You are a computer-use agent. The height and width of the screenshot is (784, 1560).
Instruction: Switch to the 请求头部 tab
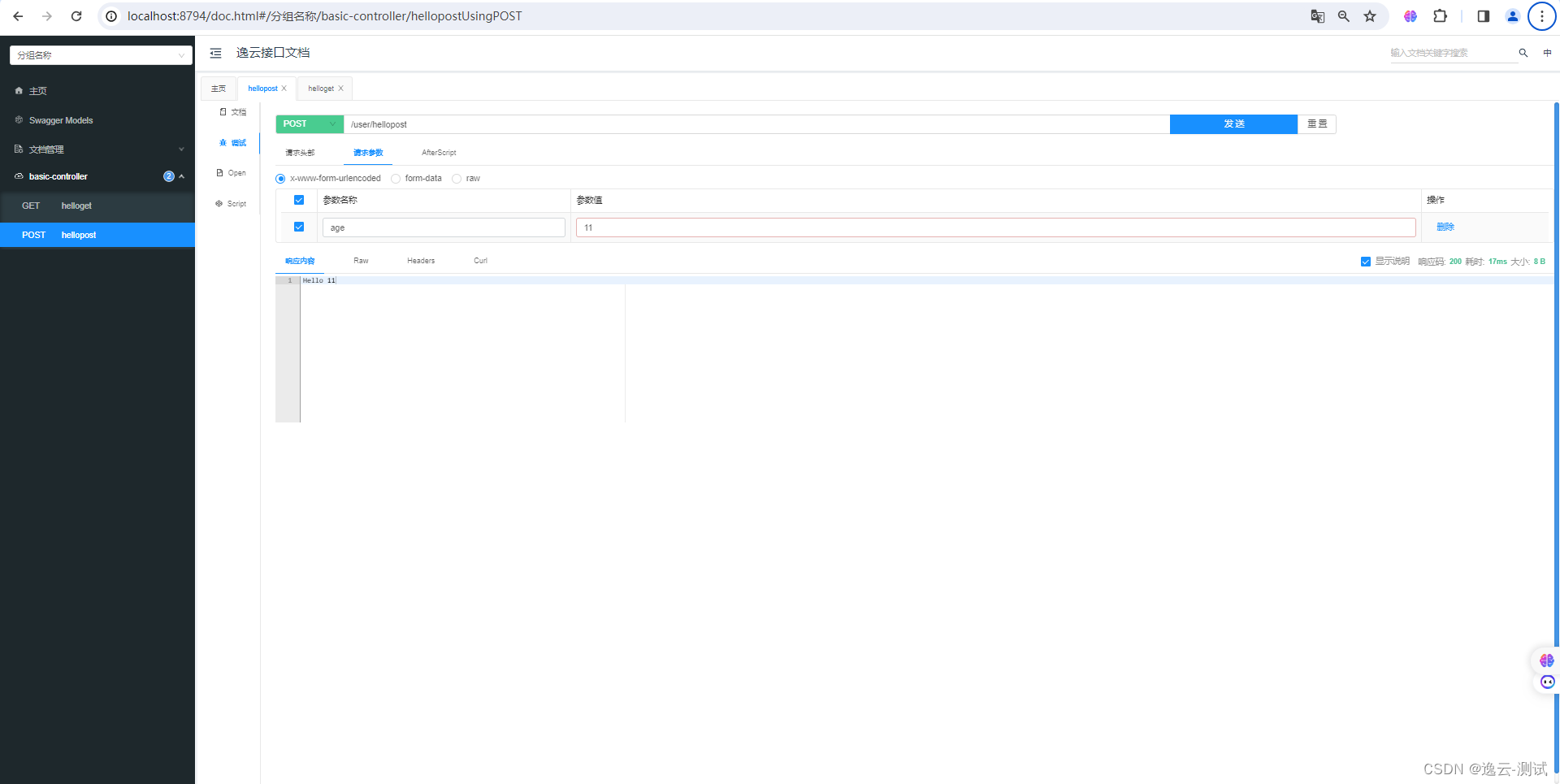point(299,152)
